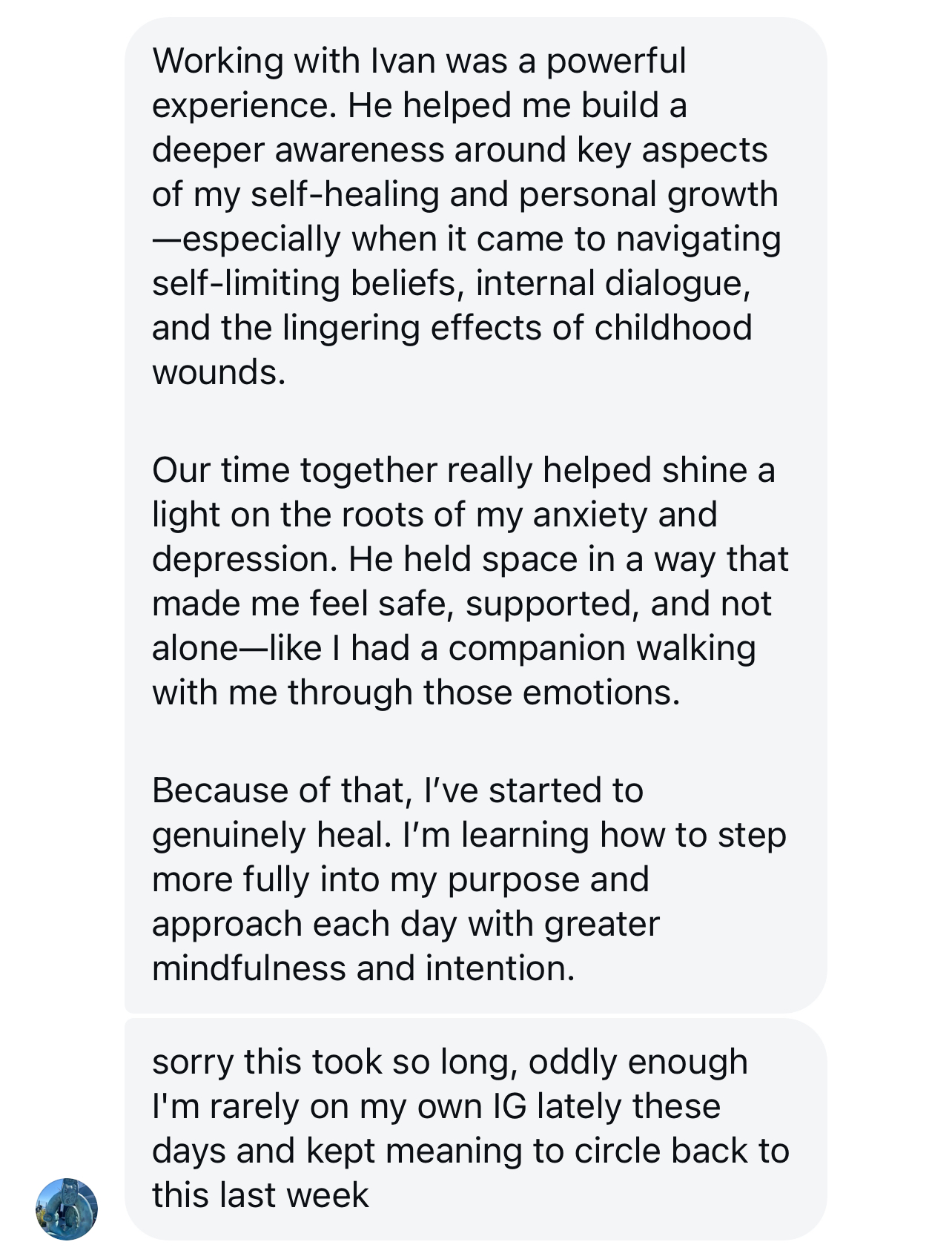This screenshot has height=1259, width=952.
Task: Click the line 'more fully into my purpose and'
Action: [400, 879]
